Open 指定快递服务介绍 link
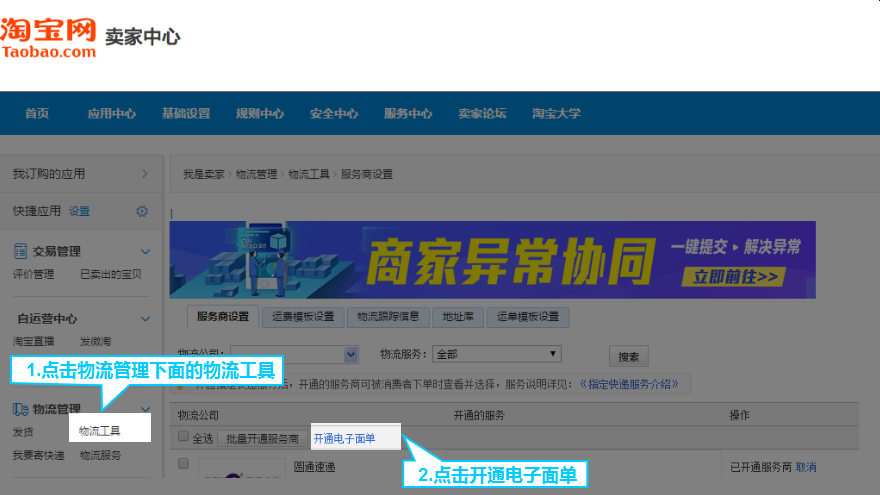This screenshot has height=495, width=880. coord(630,384)
